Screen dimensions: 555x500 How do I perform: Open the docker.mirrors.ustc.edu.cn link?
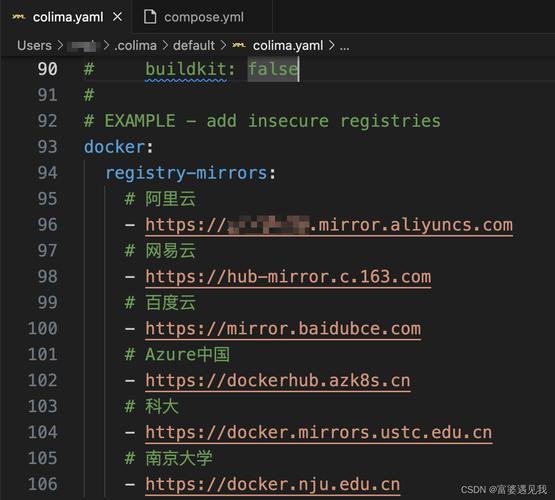[319, 432]
